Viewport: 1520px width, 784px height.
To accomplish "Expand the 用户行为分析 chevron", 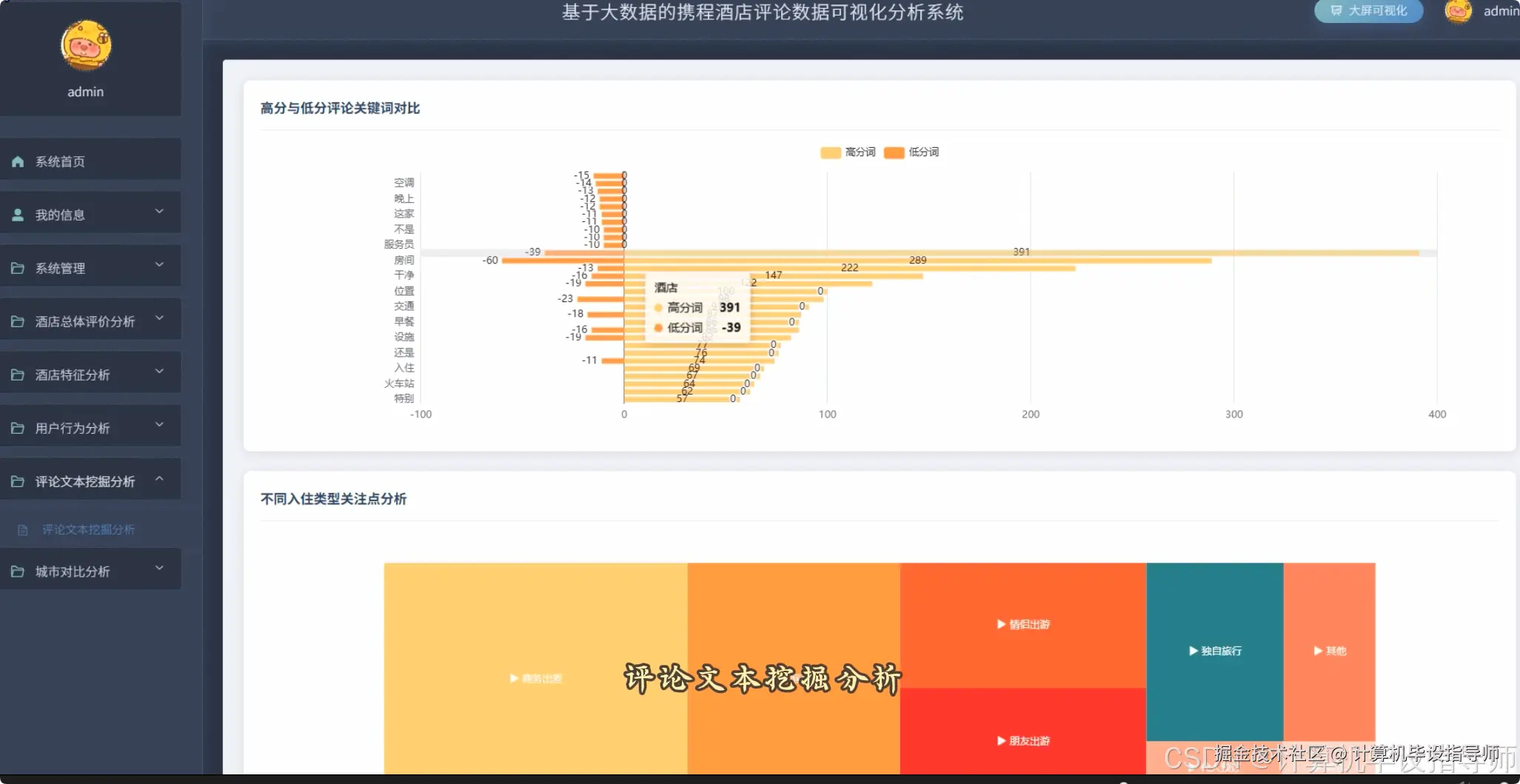I will coord(159,425).
